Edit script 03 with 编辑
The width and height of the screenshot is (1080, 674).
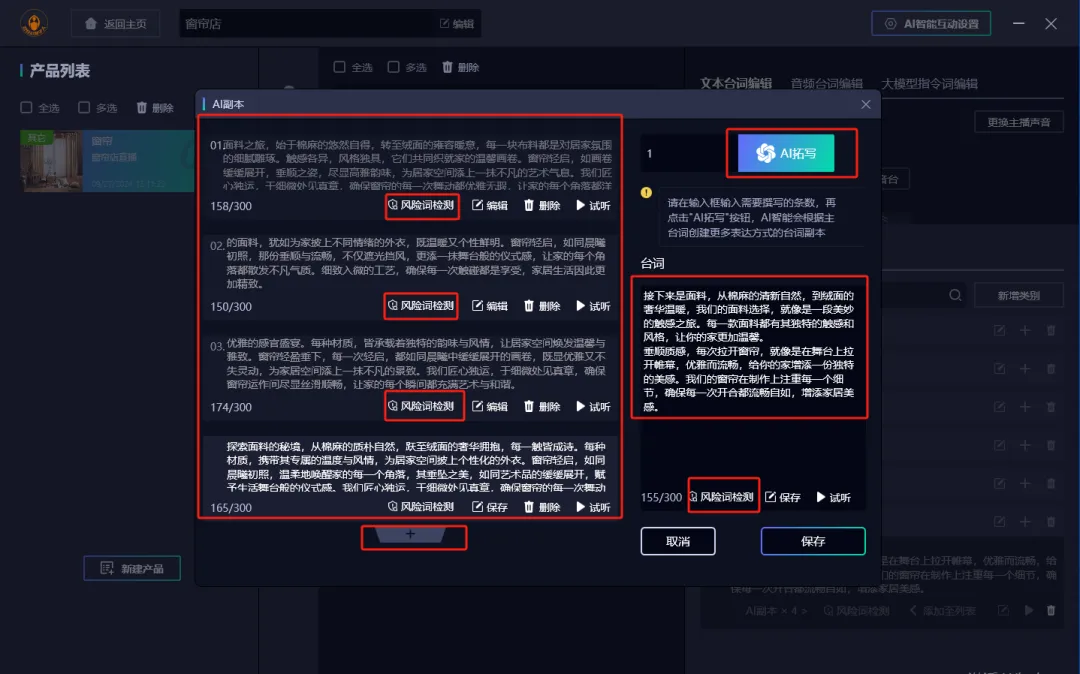click(x=490, y=406)
